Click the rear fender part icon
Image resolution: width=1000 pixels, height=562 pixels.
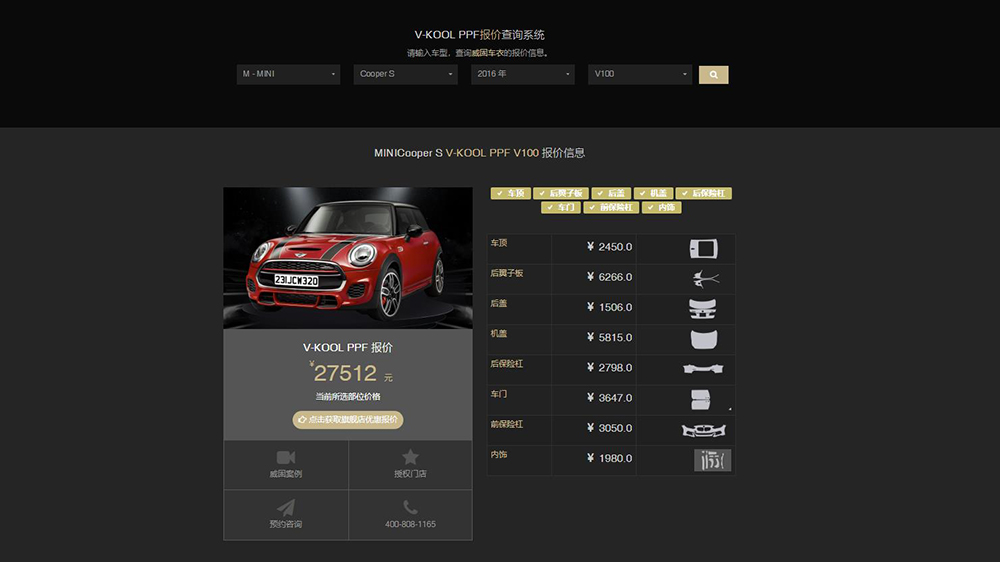tap(705, 278)
